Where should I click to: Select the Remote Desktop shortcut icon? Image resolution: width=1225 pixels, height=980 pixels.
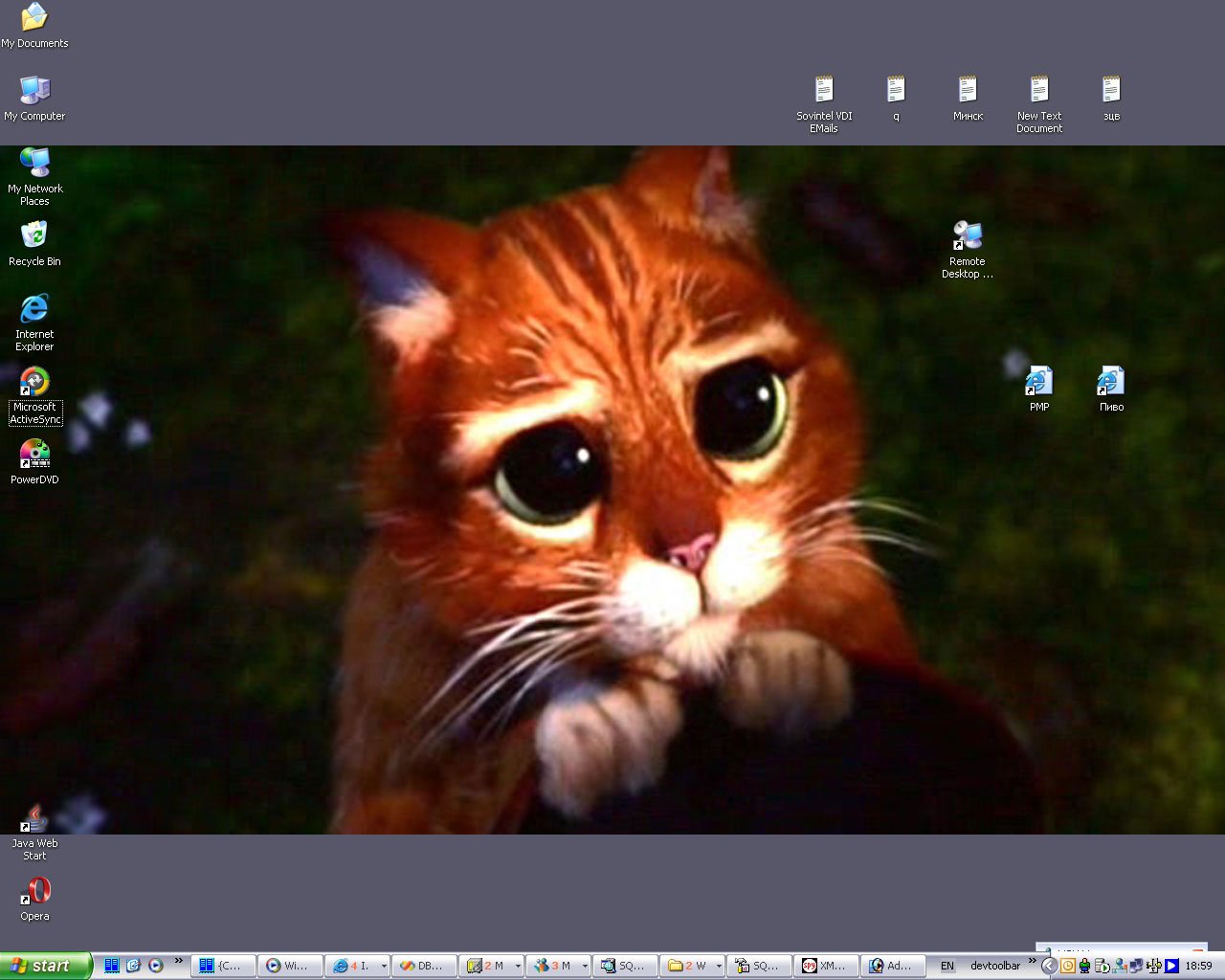968,250
